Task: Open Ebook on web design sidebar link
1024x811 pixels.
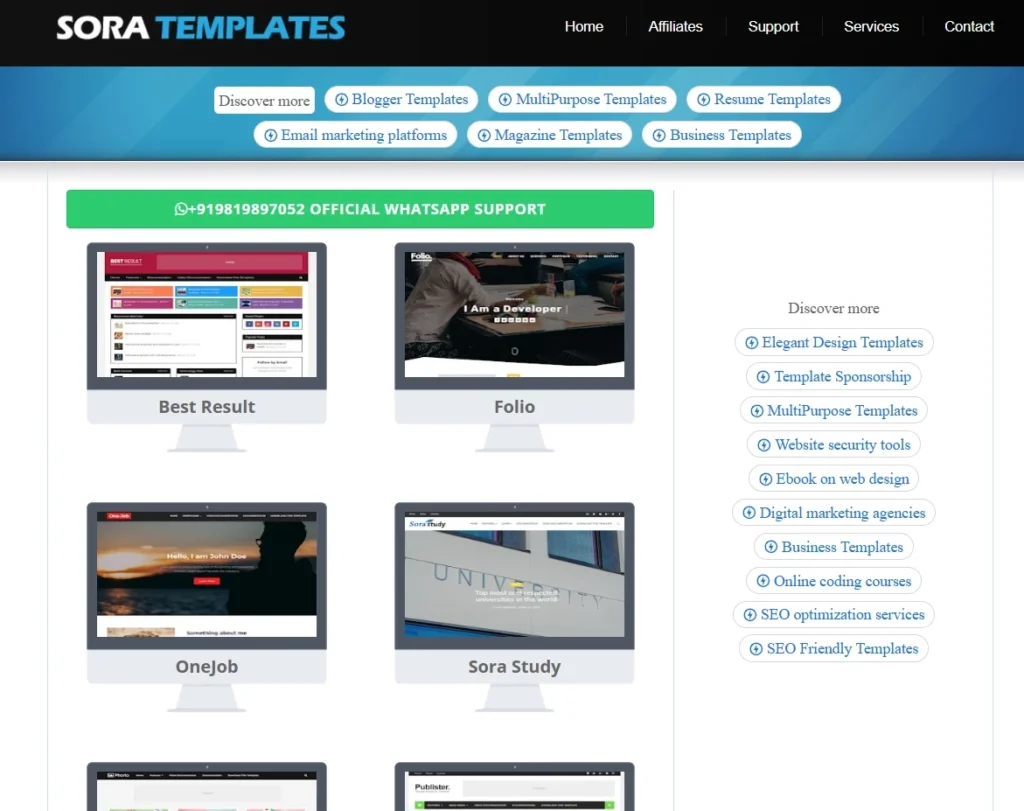Action: [834, 478]
